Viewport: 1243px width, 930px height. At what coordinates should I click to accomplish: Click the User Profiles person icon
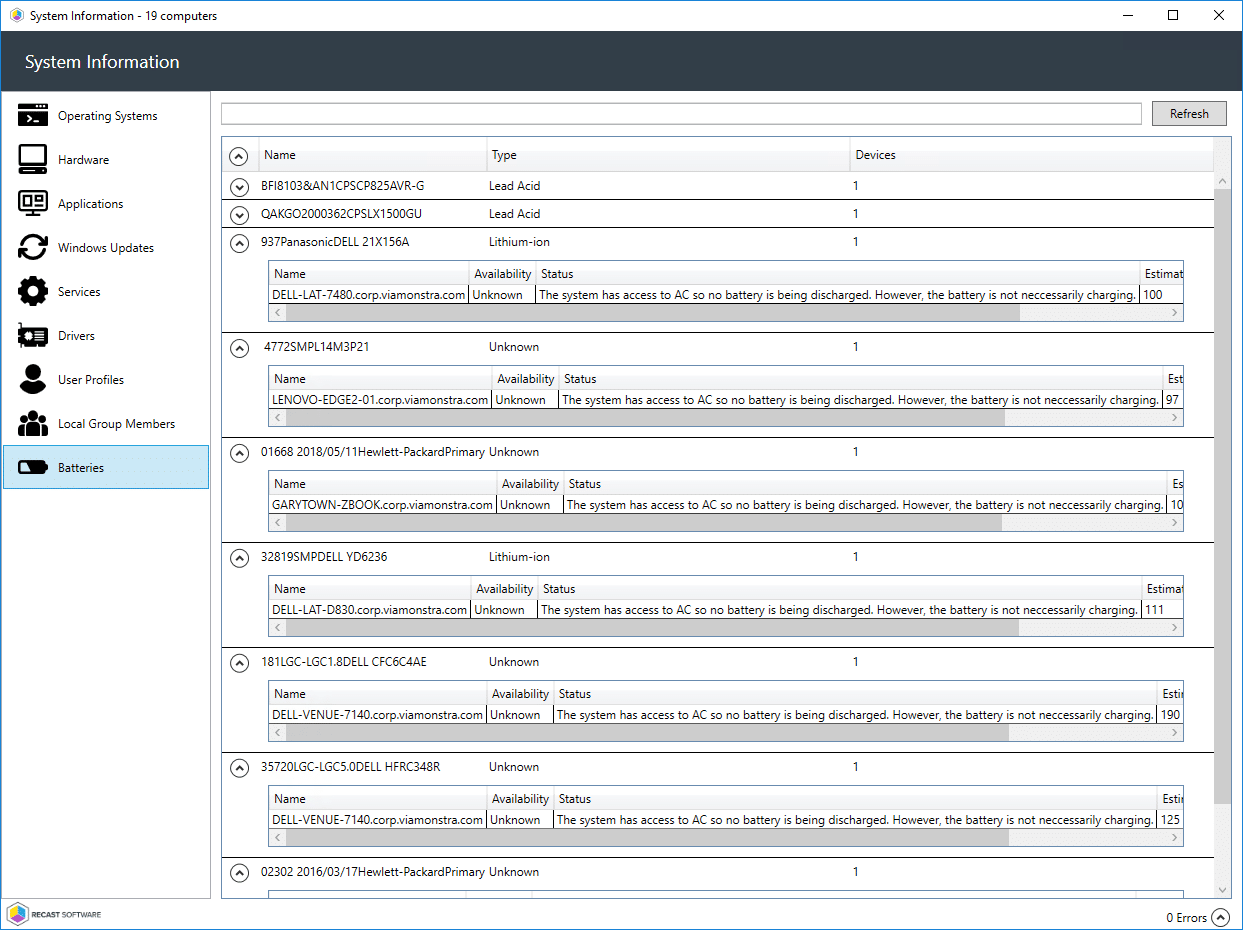(x=33, y=379)
